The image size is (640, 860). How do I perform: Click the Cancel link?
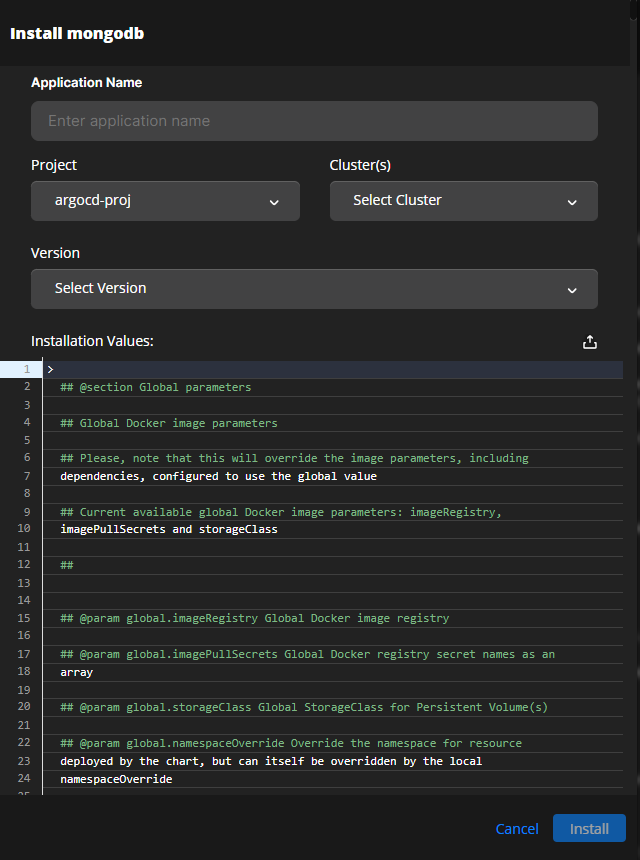[517, 828]
